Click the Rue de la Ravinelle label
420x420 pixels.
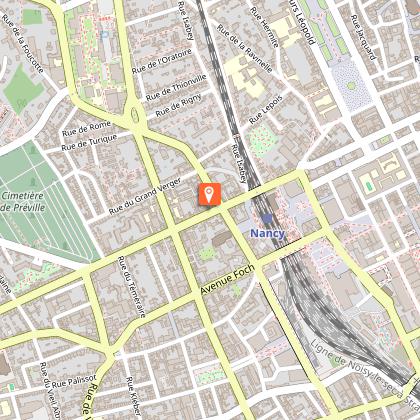(x=245, y=49)
